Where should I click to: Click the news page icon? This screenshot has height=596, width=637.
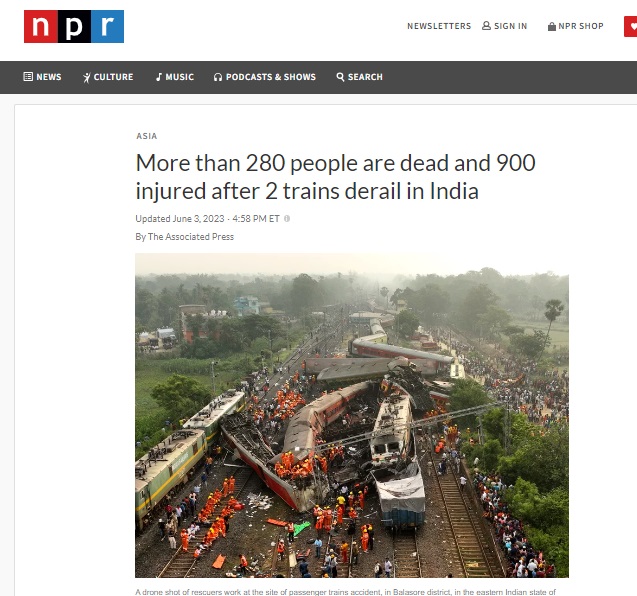tap(28, 76)
